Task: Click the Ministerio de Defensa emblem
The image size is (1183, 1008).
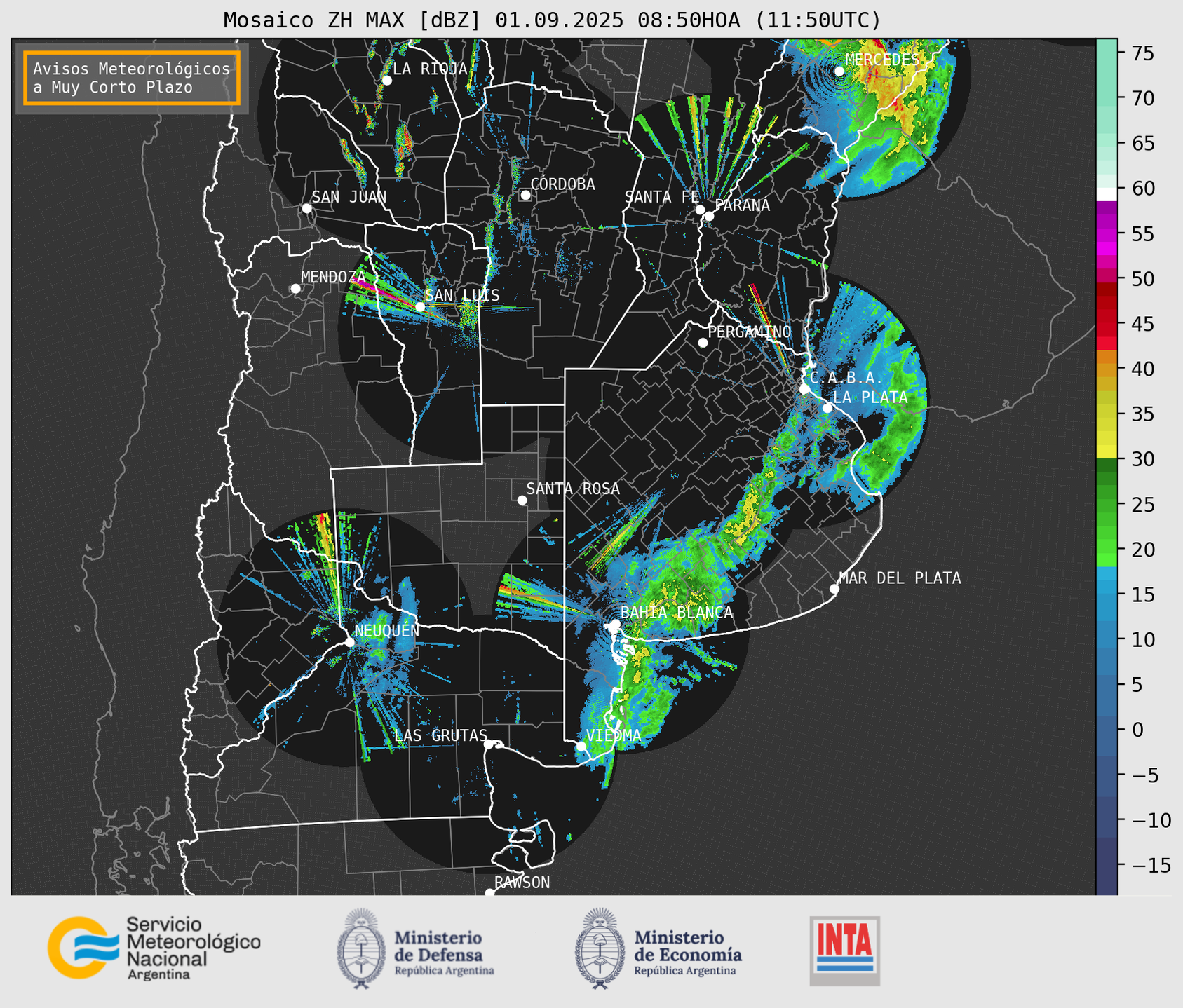Action: point(361,948)
